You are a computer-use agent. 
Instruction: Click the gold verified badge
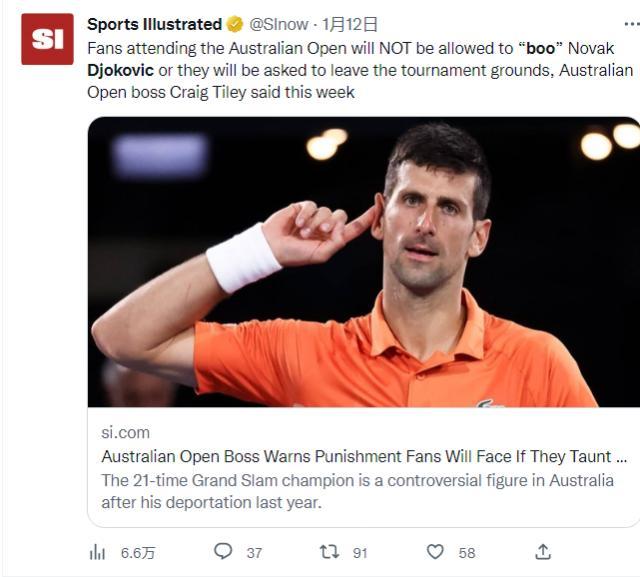click(x=235, y=24)
